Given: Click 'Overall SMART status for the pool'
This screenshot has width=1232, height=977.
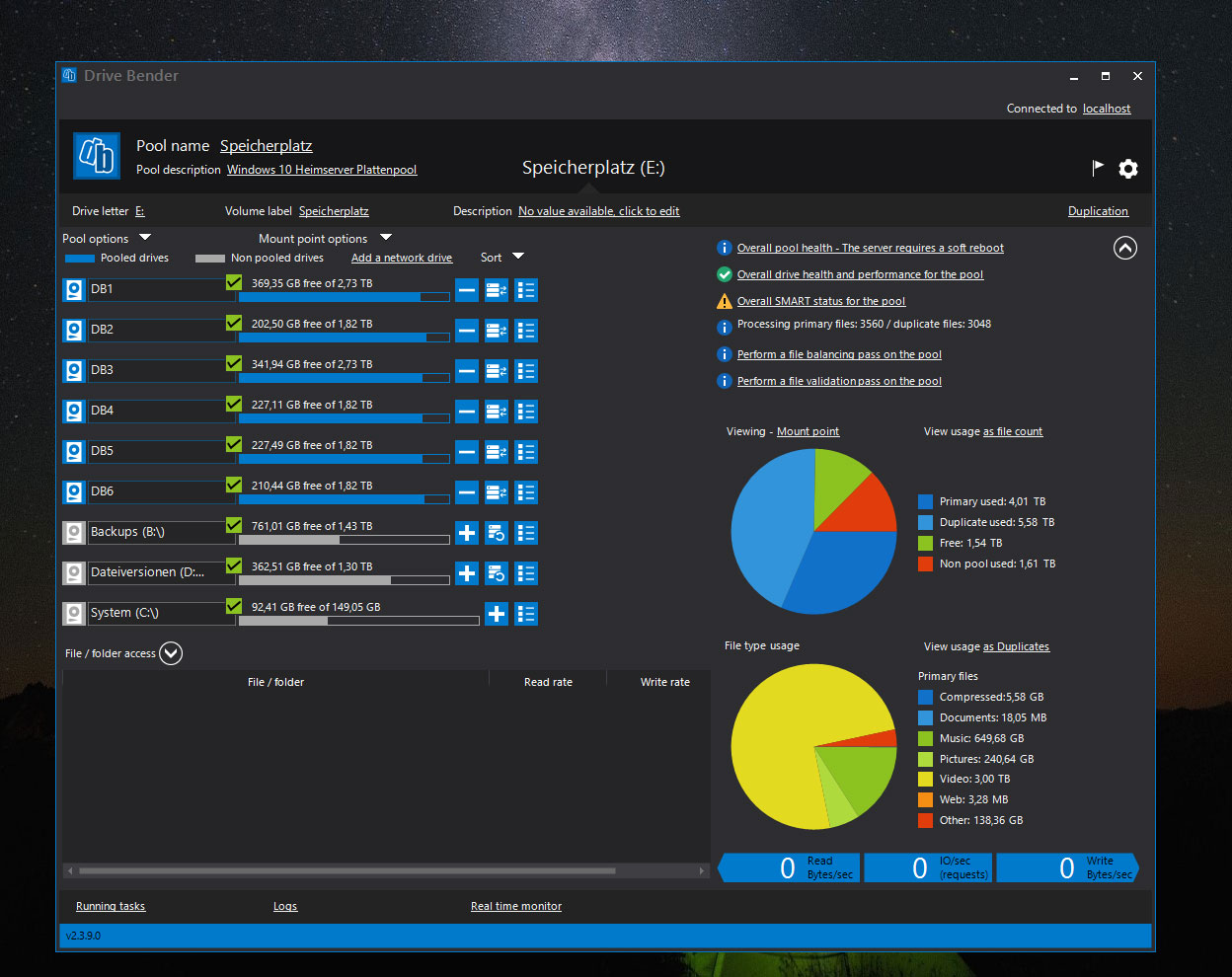Looking at the screenshot, I should (x=821, y=301).
